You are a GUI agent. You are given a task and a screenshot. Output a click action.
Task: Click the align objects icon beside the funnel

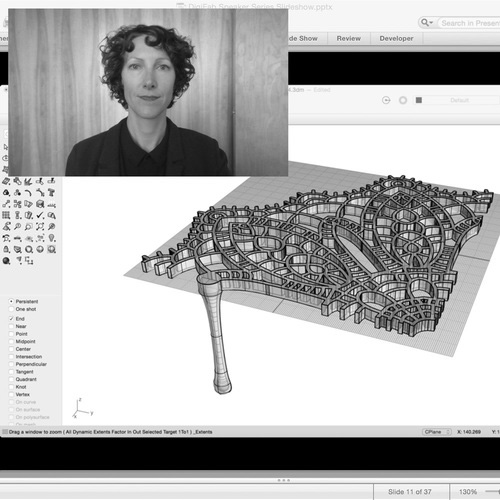coord(29,260)
